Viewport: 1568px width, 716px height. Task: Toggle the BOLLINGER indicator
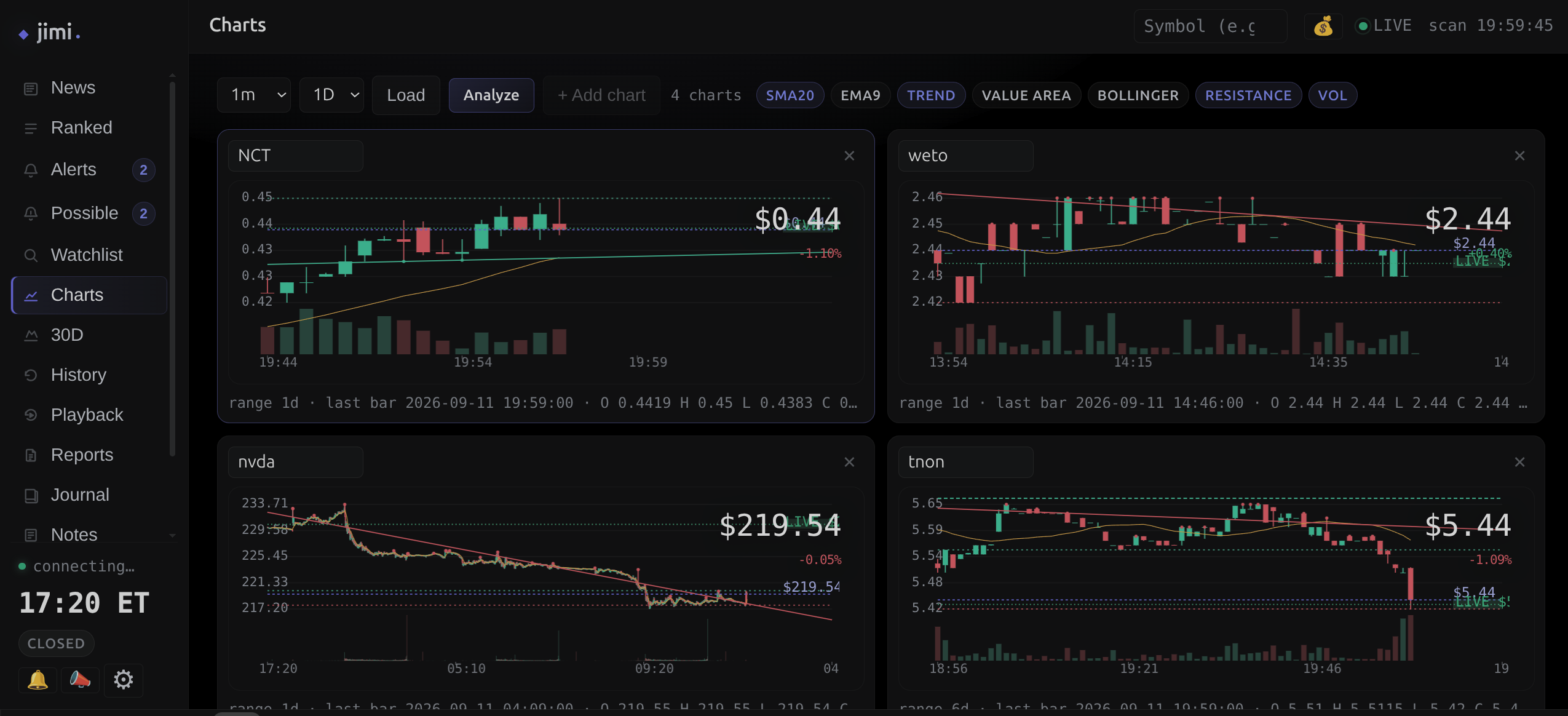(1138, 95)
